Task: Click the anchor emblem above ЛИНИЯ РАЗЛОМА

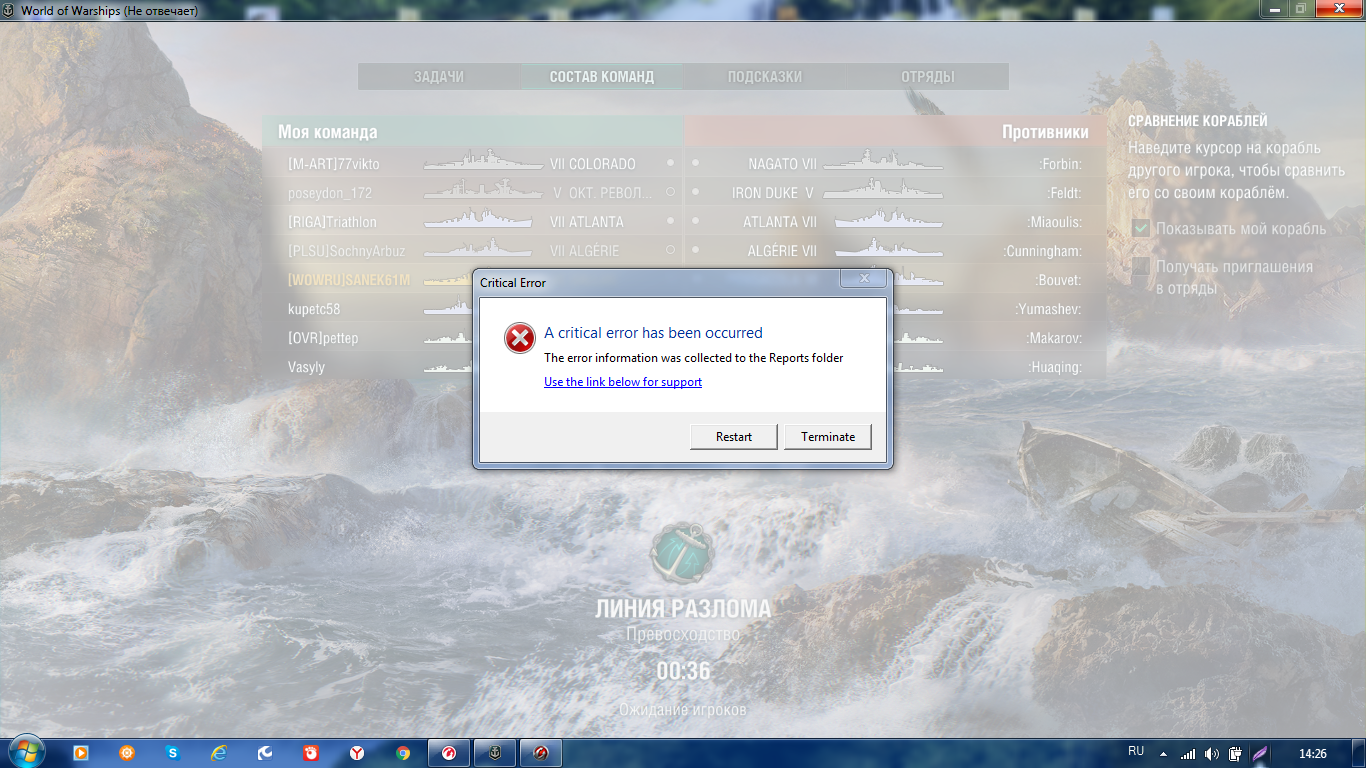Action: tap(682, 553)
